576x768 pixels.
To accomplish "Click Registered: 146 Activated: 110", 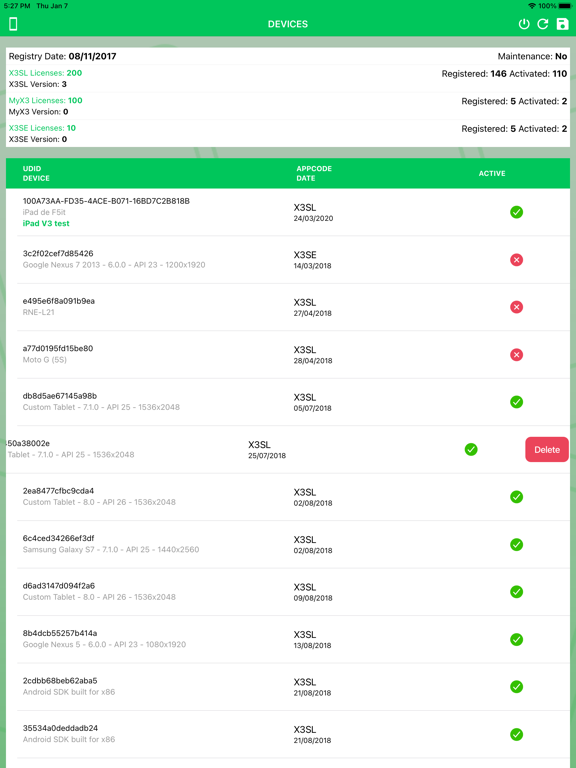I will coord(504,74).
